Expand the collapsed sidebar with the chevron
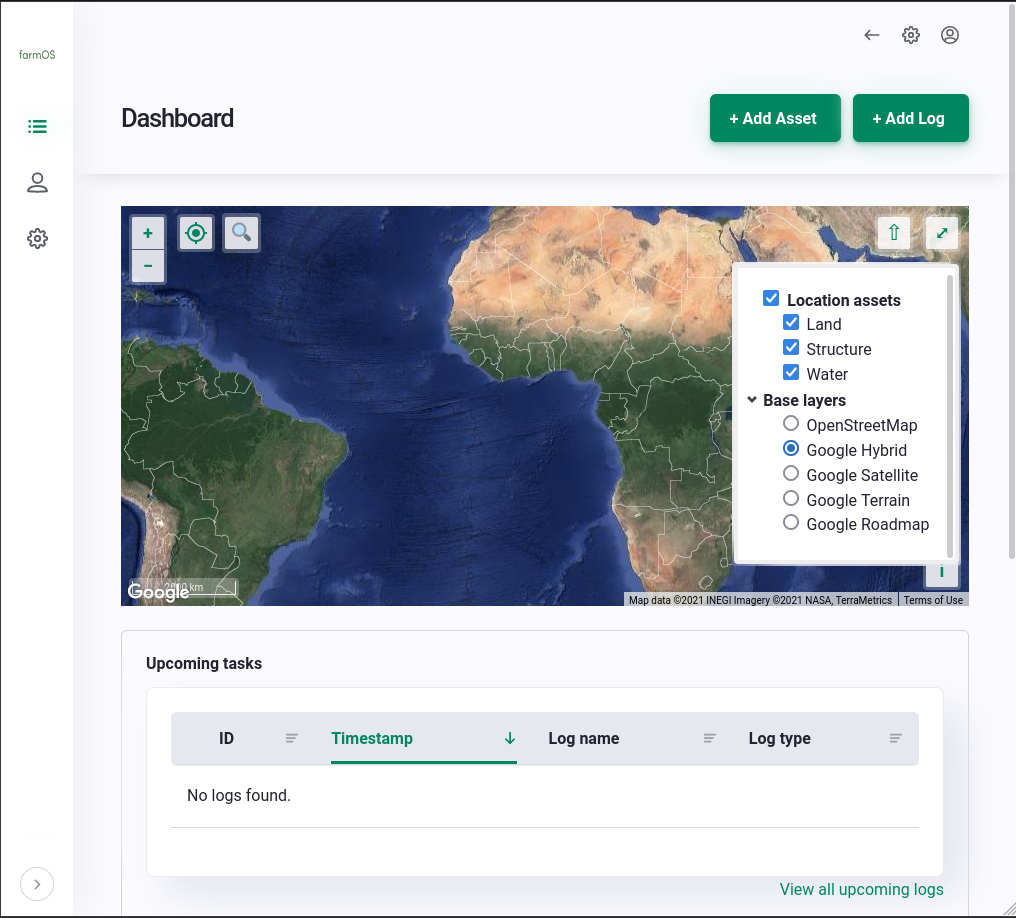1016x918 pixels. [37, 884]
